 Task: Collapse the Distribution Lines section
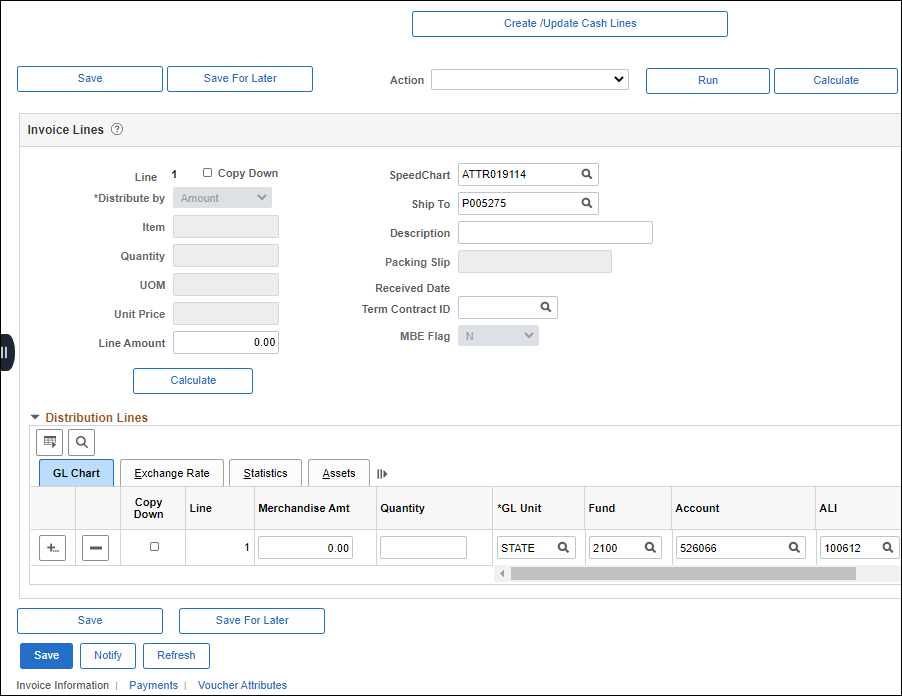pyautogui.click(x=36, y=417)
